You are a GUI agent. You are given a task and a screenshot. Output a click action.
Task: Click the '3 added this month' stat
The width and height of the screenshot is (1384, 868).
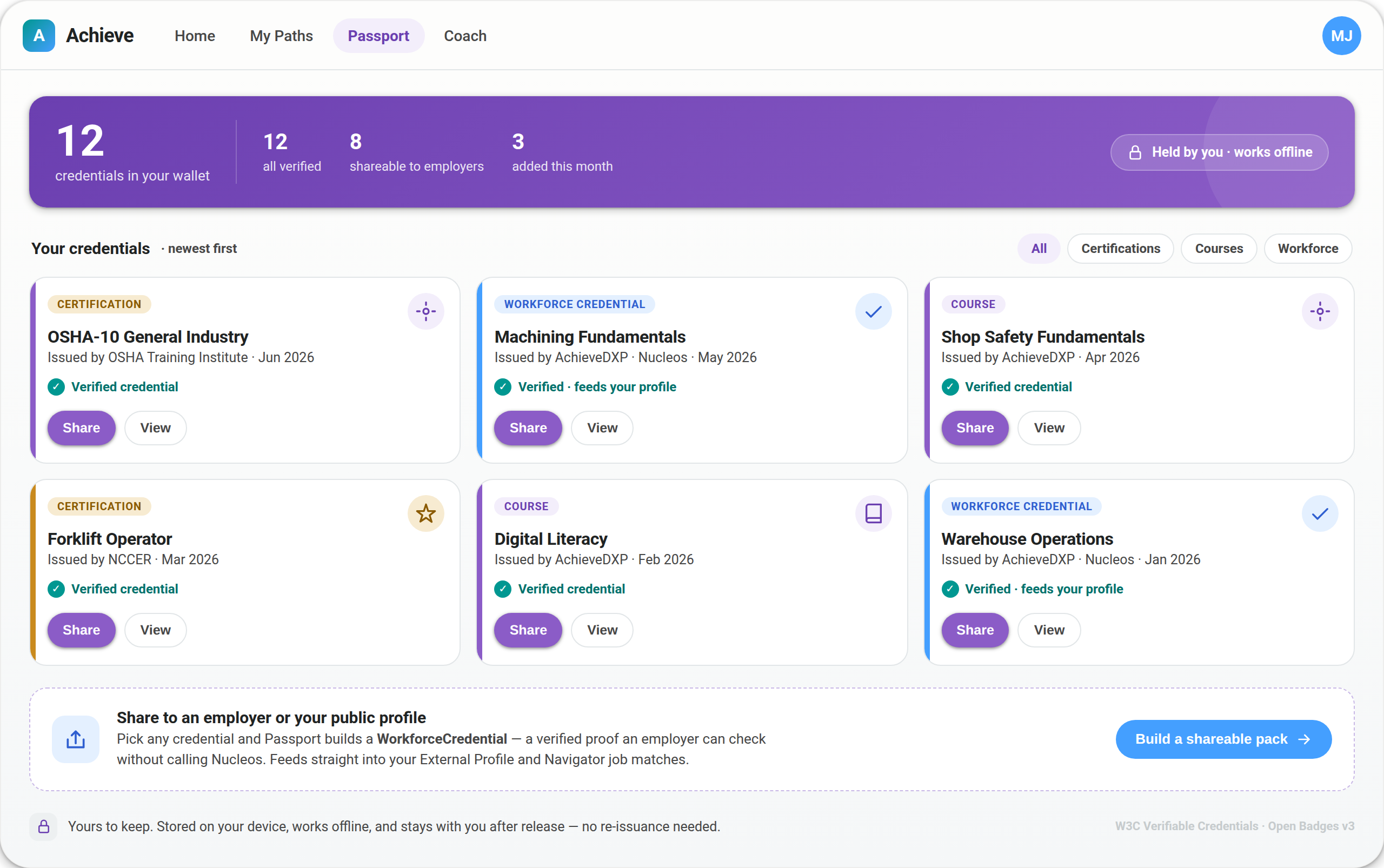(562, 152)
